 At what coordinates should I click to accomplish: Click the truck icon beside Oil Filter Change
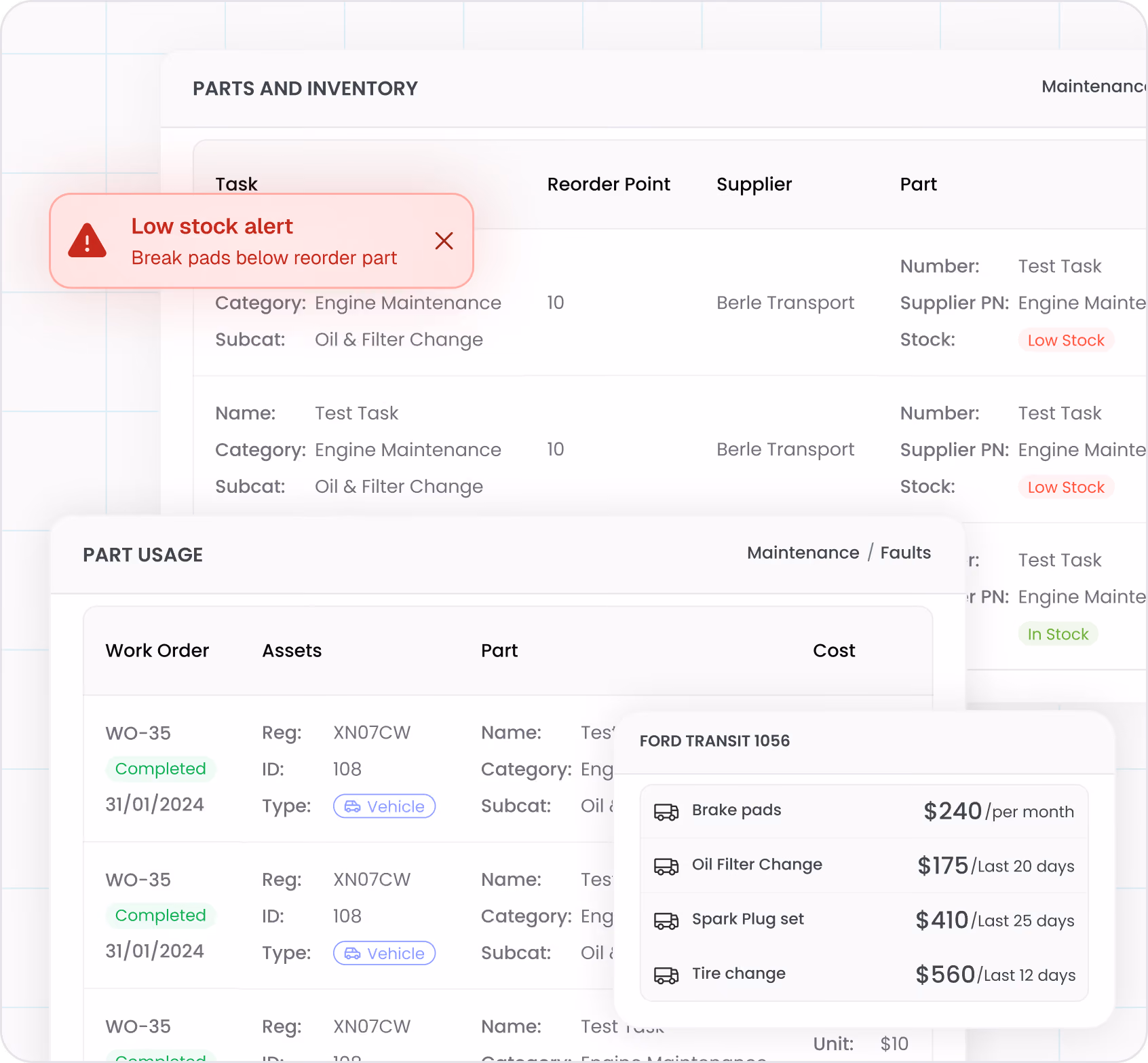[666, 865]
